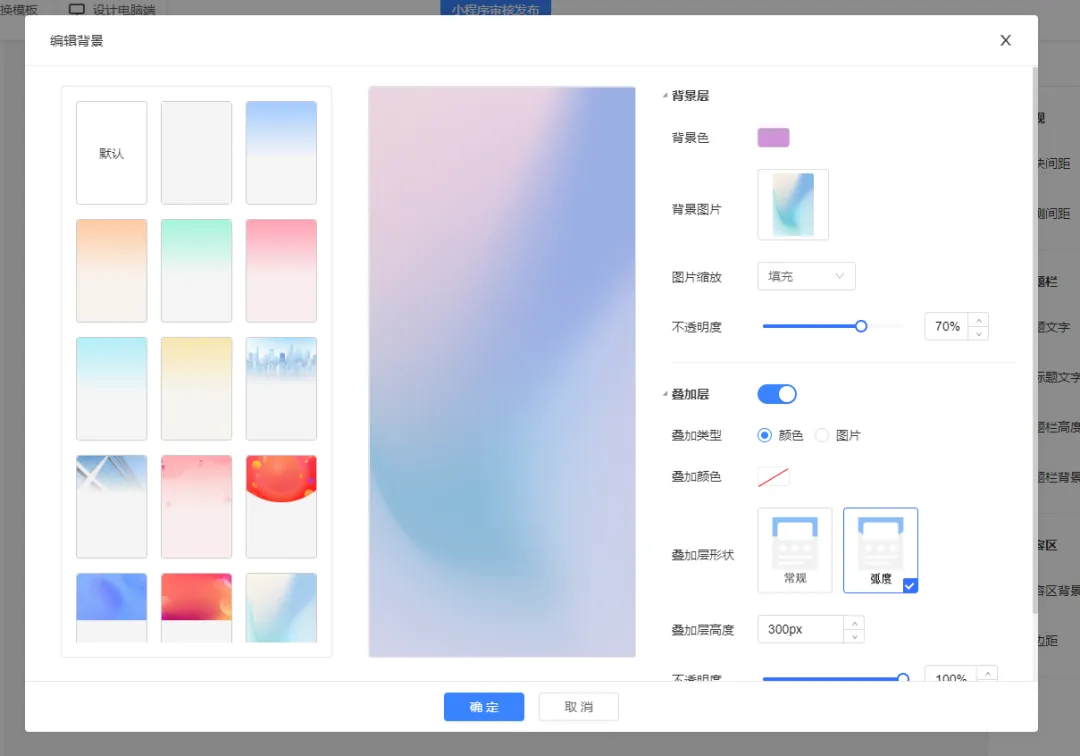Select the 图片 overlay type radio
The image size is (1080, 756).
(x=822, y=435)
